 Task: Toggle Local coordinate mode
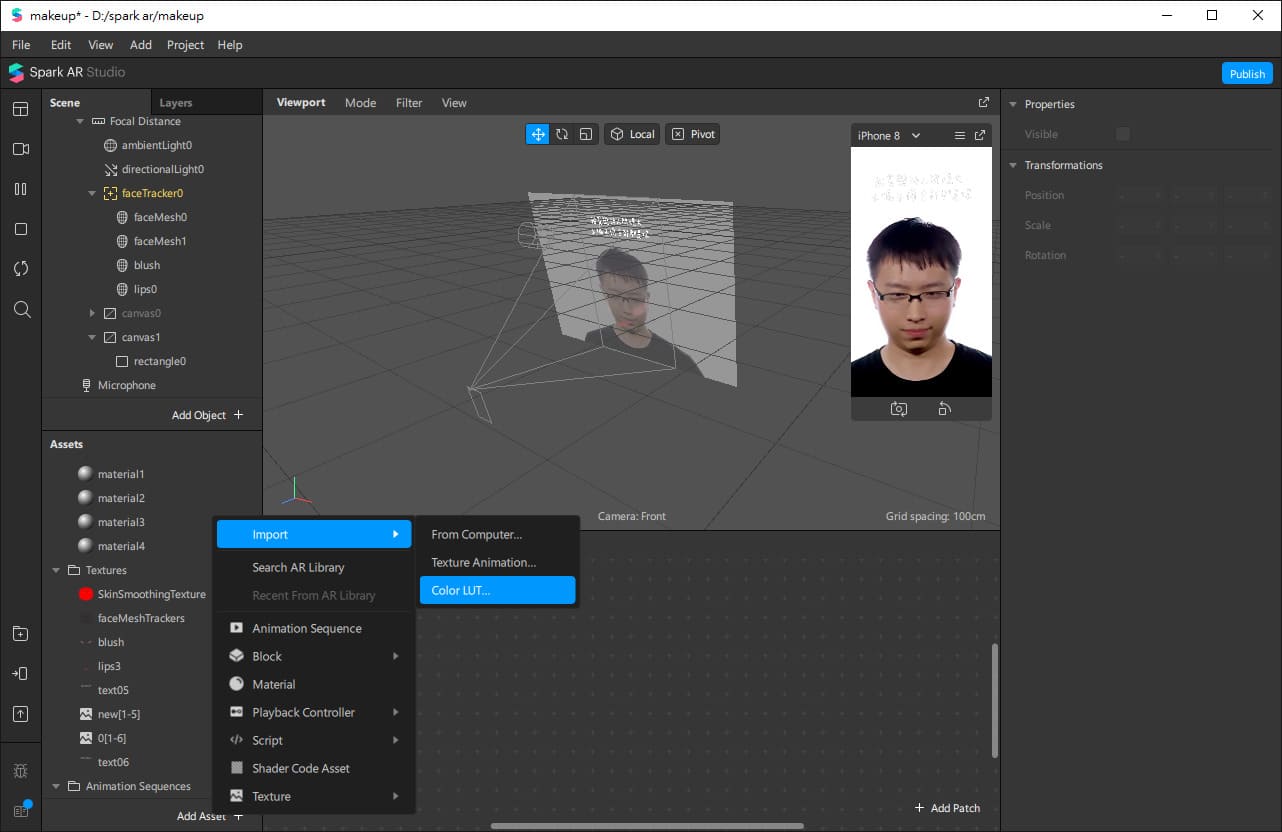(x=632, y=134)
